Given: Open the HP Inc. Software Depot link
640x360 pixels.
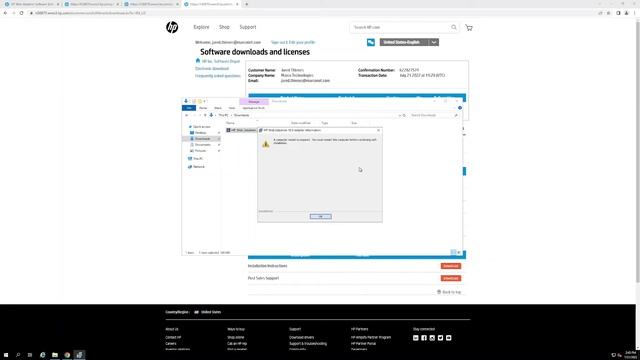Looking at the screenshot, I should pos(221,61).
